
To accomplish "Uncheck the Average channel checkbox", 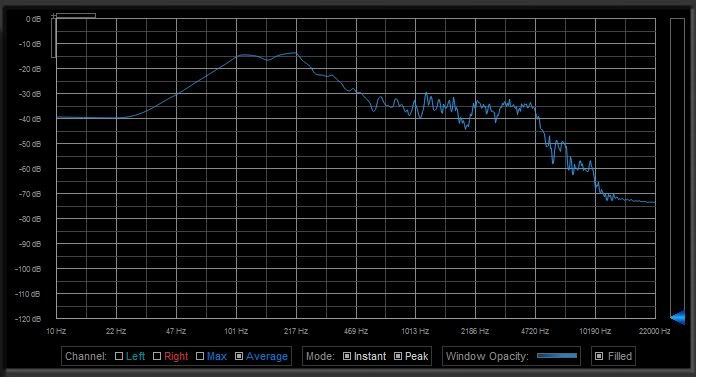I will [x=239, y=356].
